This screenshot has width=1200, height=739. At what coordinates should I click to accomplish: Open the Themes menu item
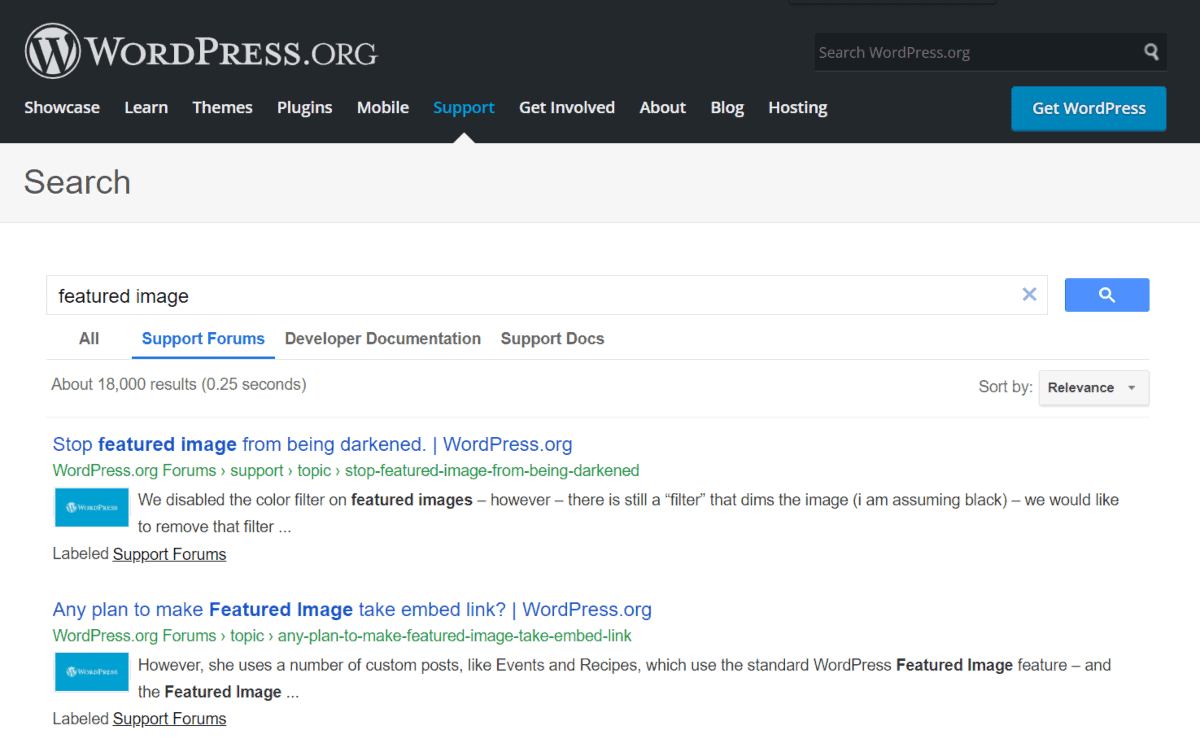point(222,108)
